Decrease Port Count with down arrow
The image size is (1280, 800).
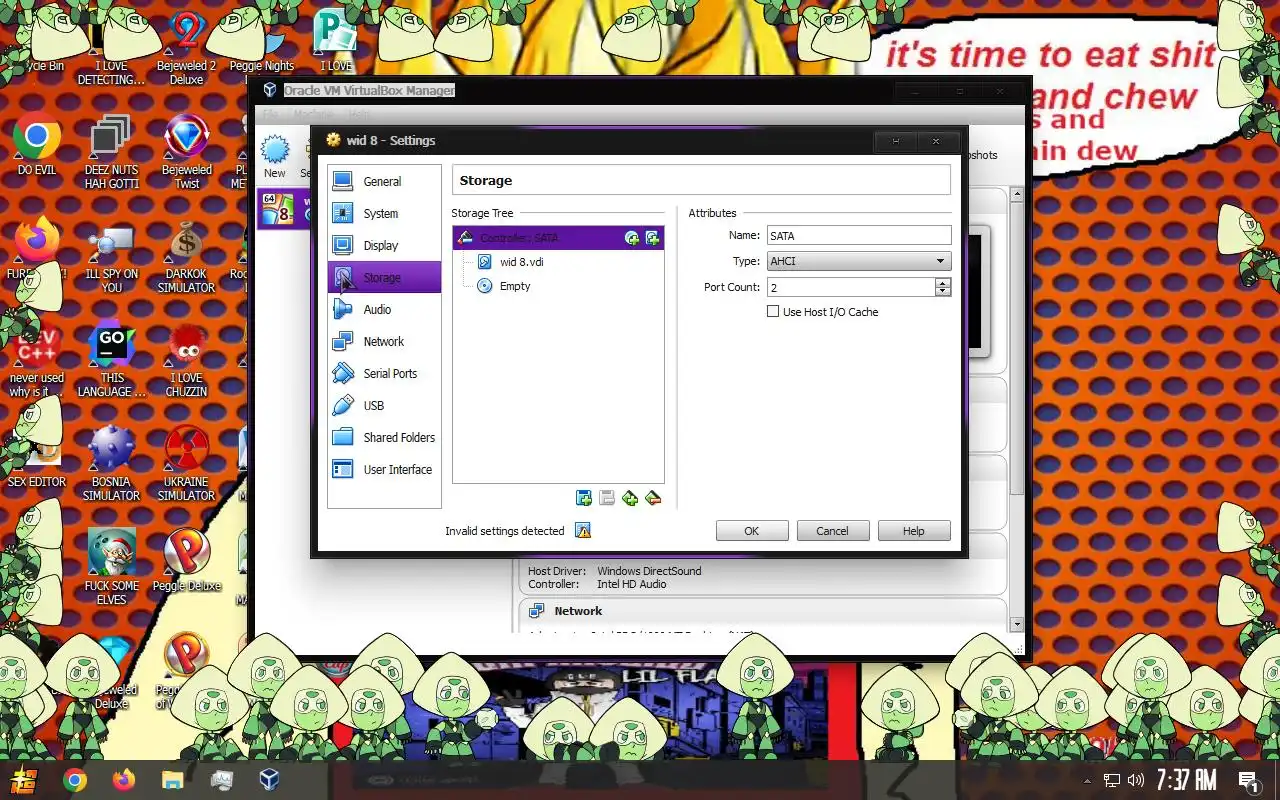pos(943,292)
